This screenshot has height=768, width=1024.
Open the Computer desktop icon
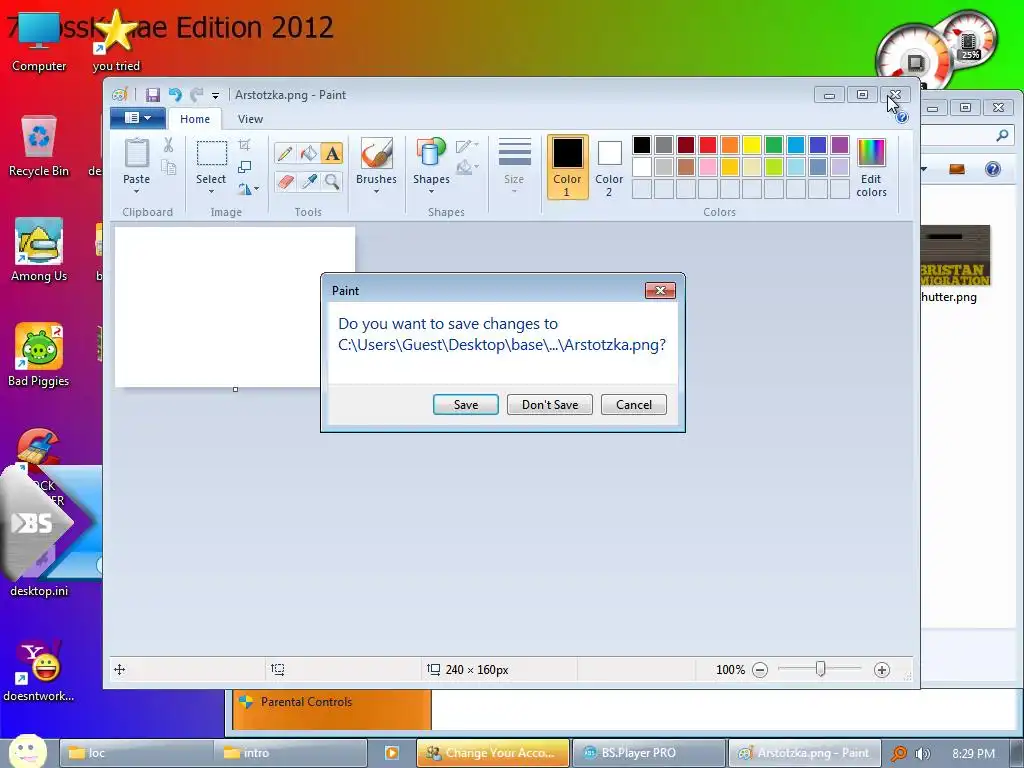pos(39,40)
